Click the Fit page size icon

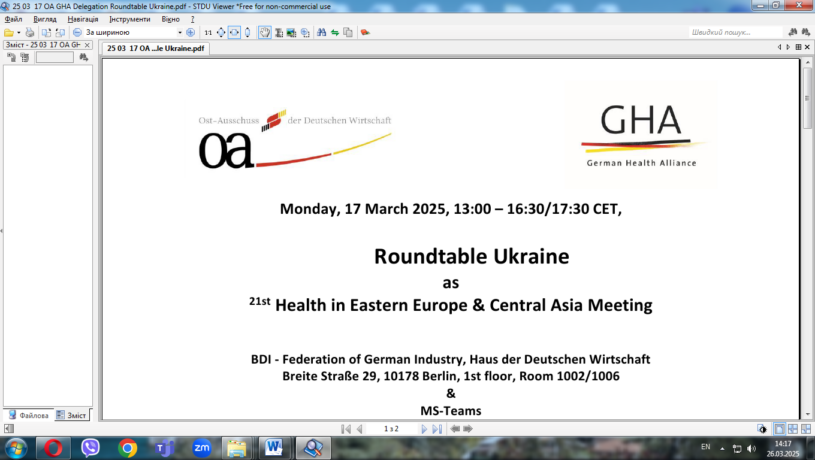221,32
